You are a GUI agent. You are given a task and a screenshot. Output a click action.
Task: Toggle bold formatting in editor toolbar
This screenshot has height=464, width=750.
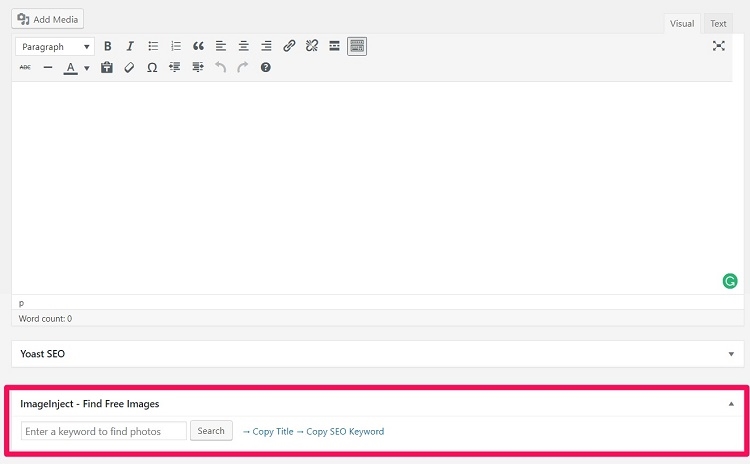point(107,46)
